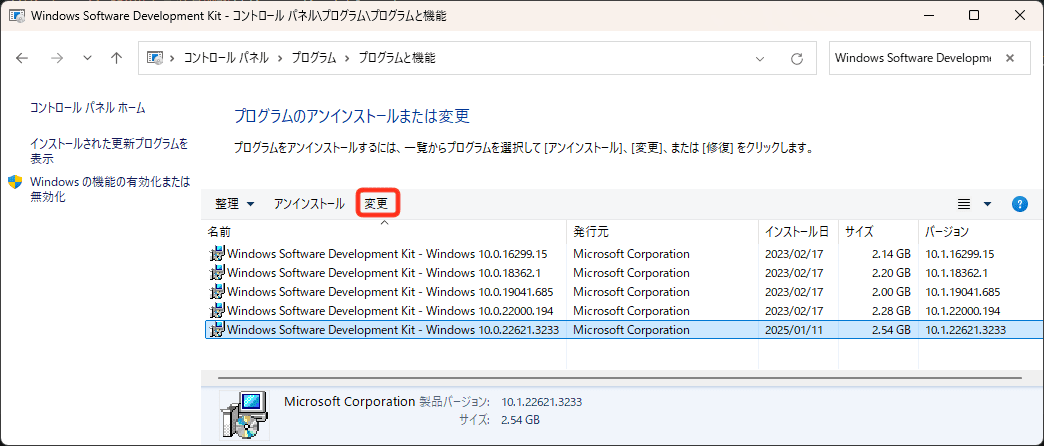Click install date 2025/01/11

(x=794, y=330)
